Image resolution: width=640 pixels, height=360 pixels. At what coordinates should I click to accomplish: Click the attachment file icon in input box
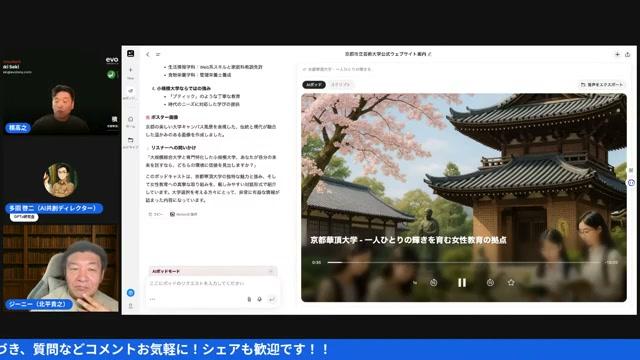[x=249, y=299]
